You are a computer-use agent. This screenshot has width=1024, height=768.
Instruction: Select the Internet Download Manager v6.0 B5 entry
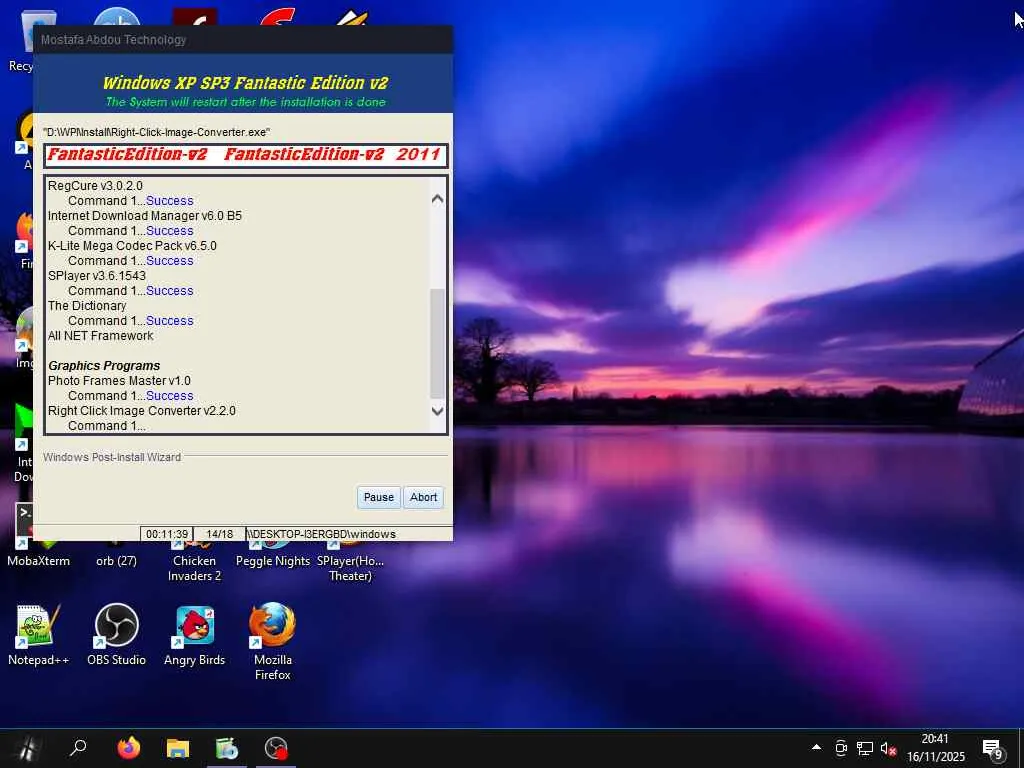[145, 216]
